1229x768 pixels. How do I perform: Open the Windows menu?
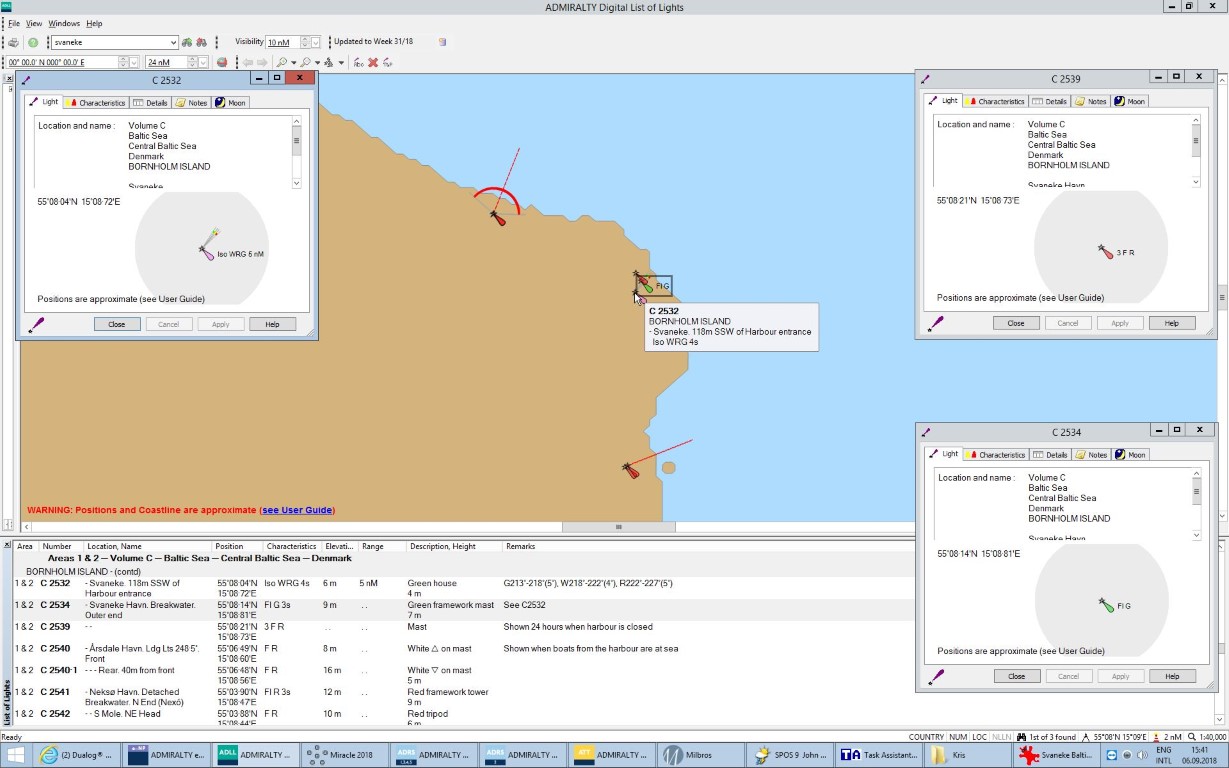(x=64, y=23)
